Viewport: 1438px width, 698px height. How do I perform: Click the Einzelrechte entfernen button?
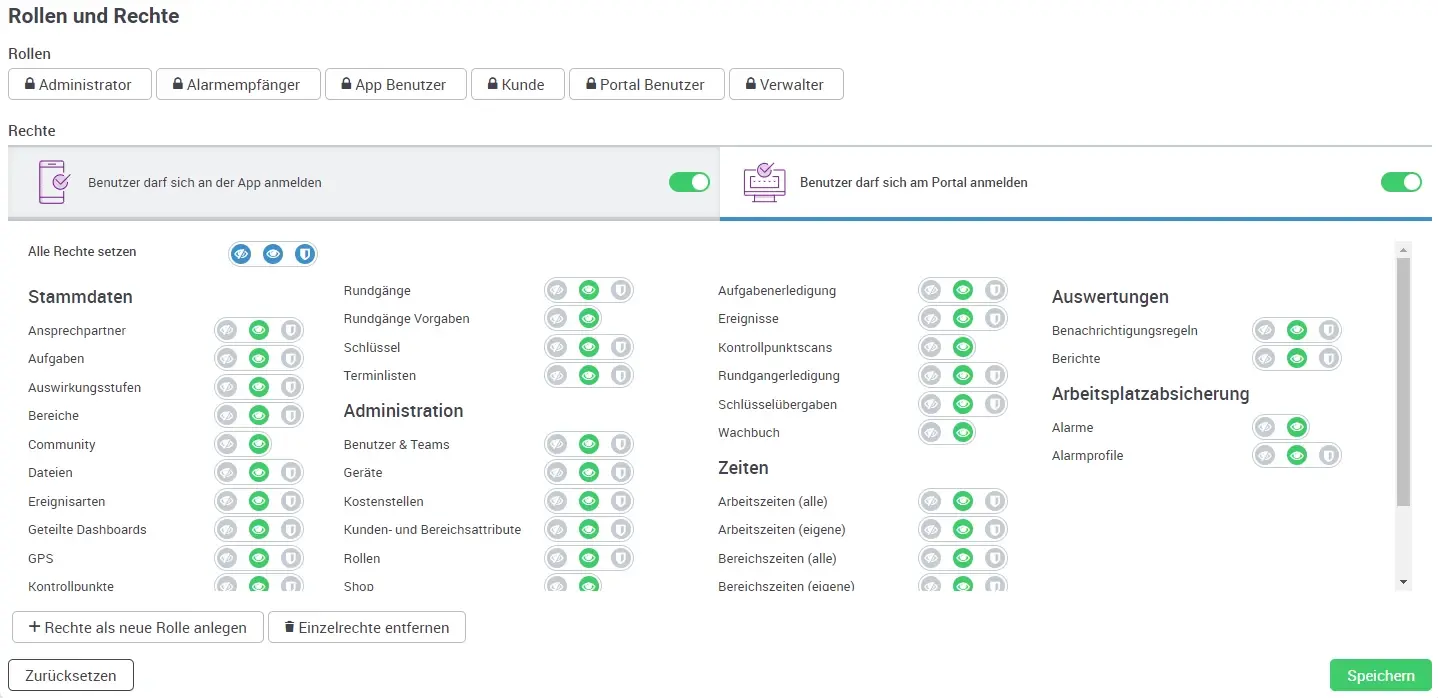pyautogui.click(x=367, y=627)
